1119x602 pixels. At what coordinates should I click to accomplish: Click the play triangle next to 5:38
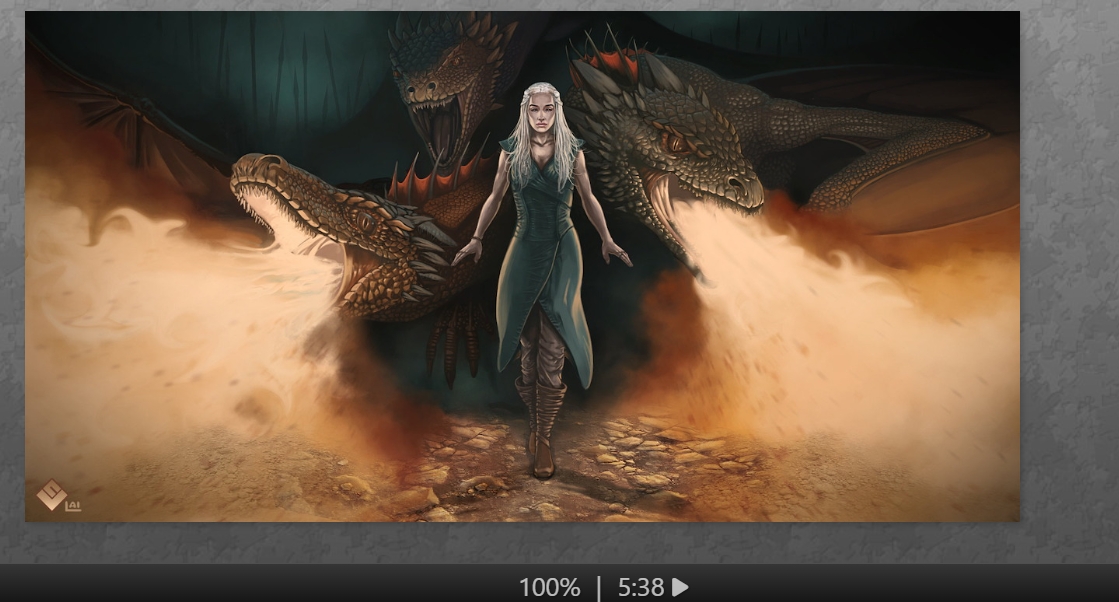[681, 587]
